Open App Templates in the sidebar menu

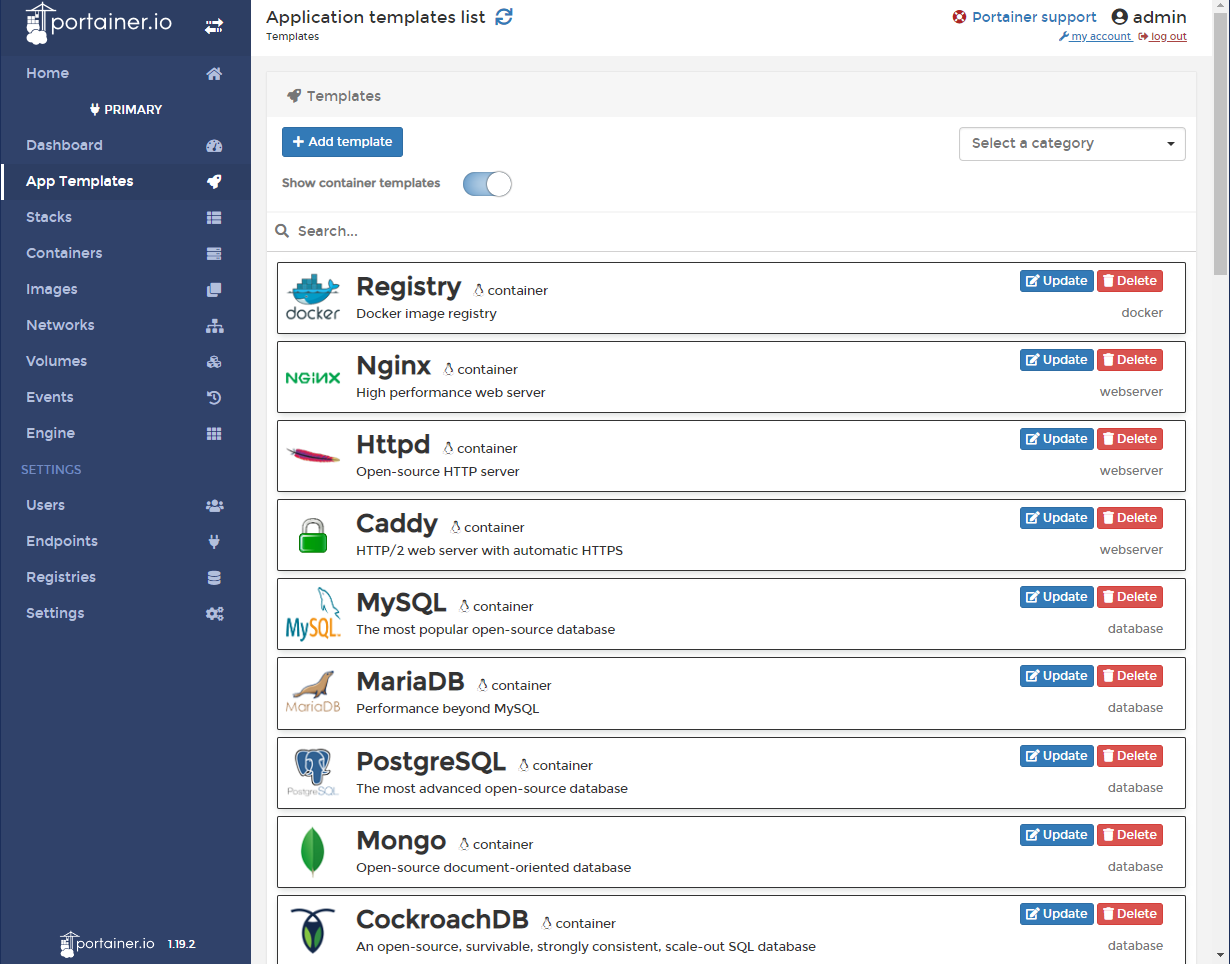pos(80,181)
